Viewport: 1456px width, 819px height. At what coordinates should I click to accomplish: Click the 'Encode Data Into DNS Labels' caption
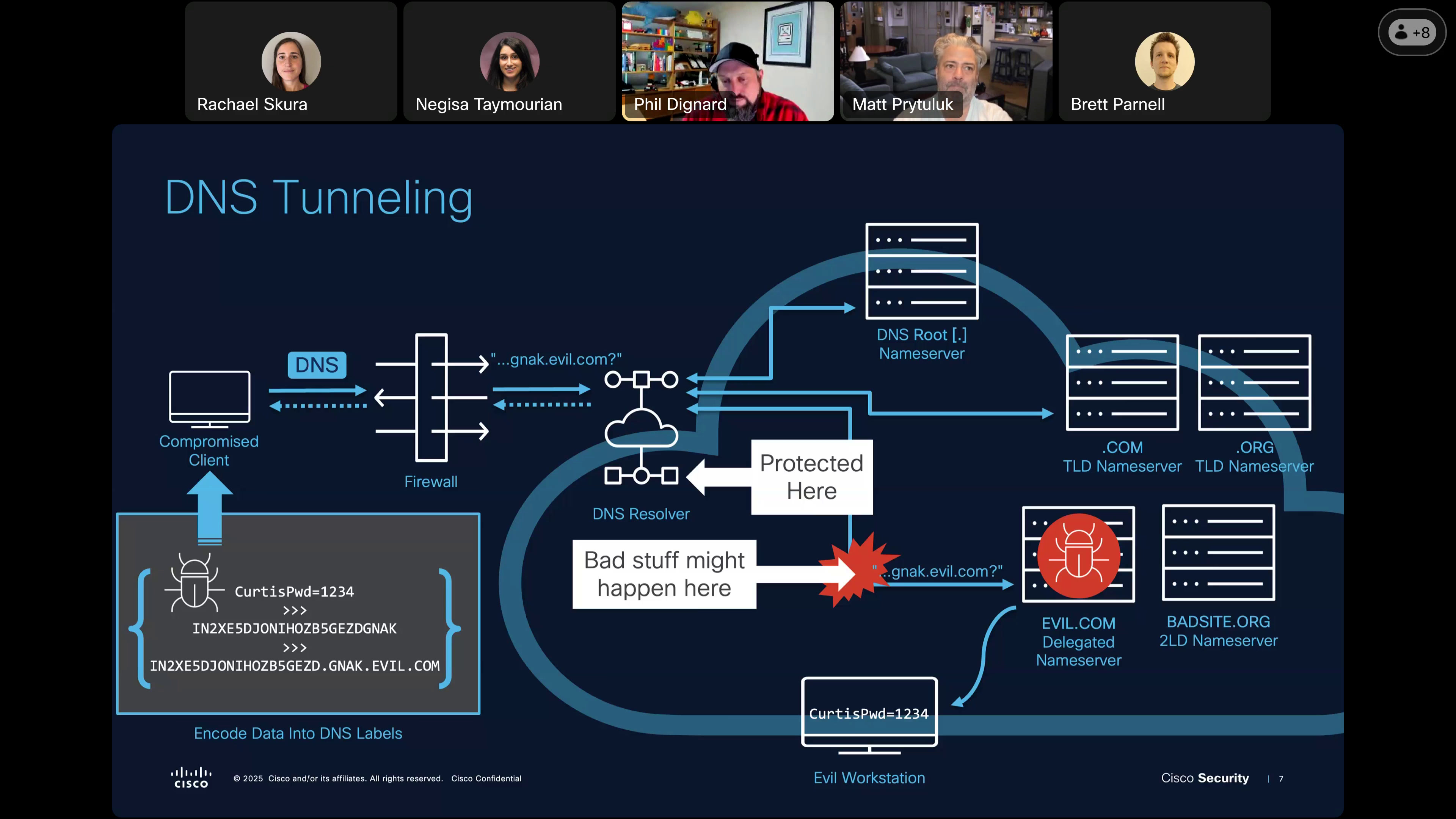click(x=298, y=733)
